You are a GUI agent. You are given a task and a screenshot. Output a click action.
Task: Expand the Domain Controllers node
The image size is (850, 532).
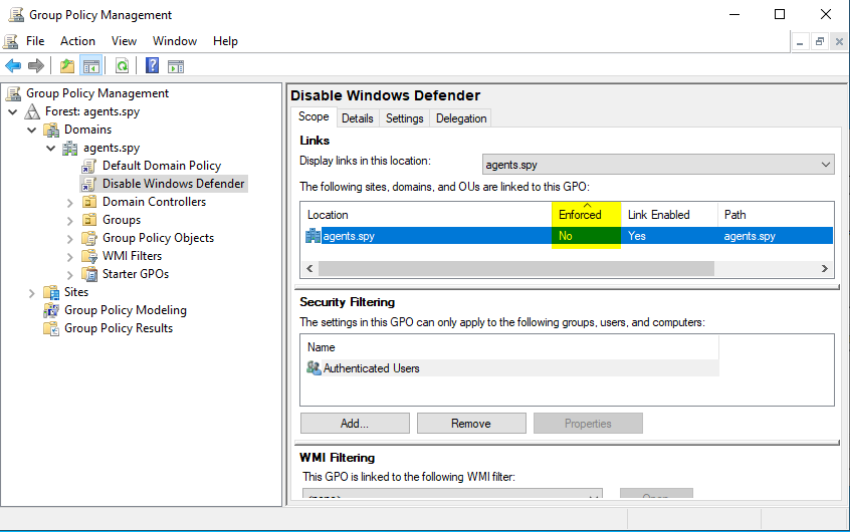70,202
